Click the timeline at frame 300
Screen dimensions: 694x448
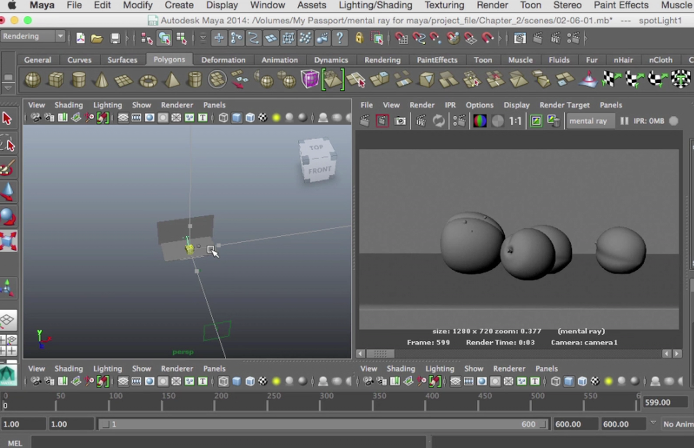pyautogui.click(x=327, y=402)
